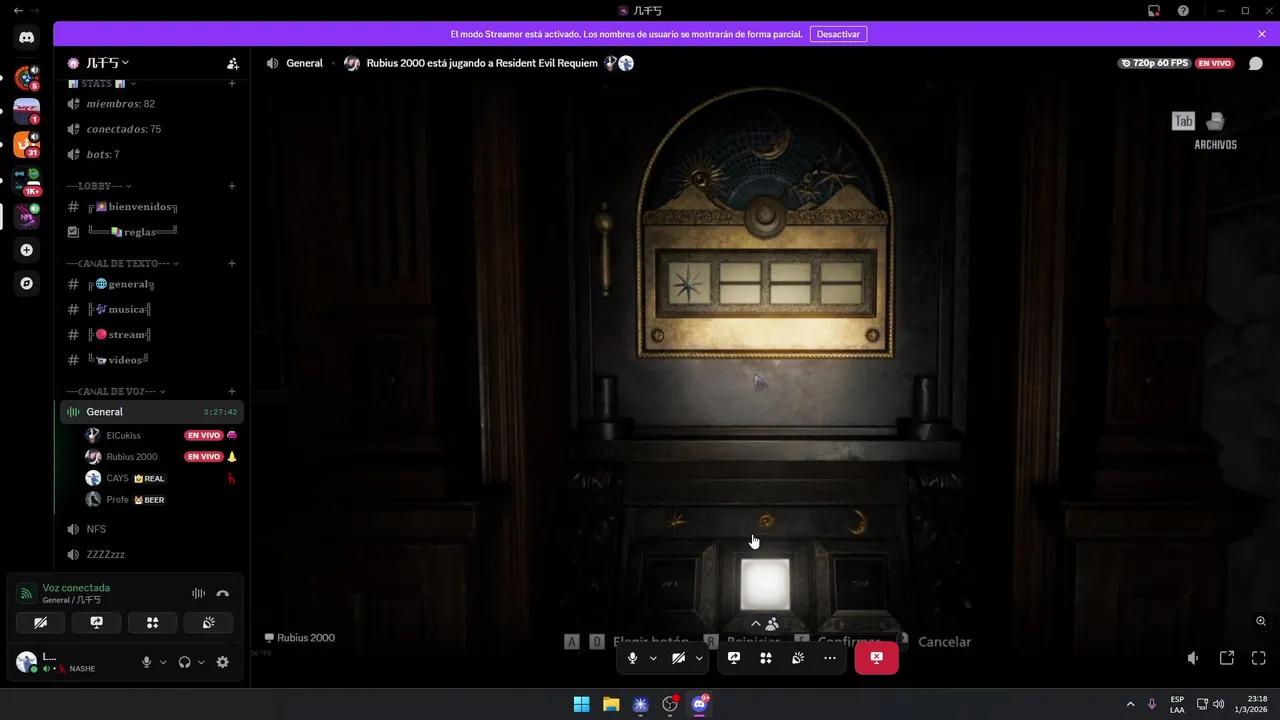Open the general text channel
This screenshot has width=1280, height=720.
(152, 284)
